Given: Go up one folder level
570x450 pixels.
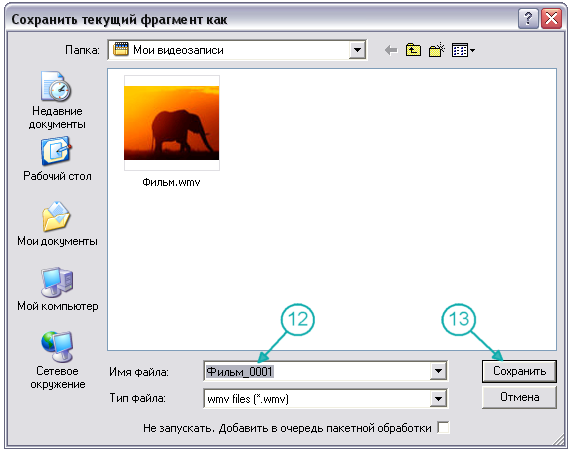Looking at the screenshot, I should click(413, 50).
